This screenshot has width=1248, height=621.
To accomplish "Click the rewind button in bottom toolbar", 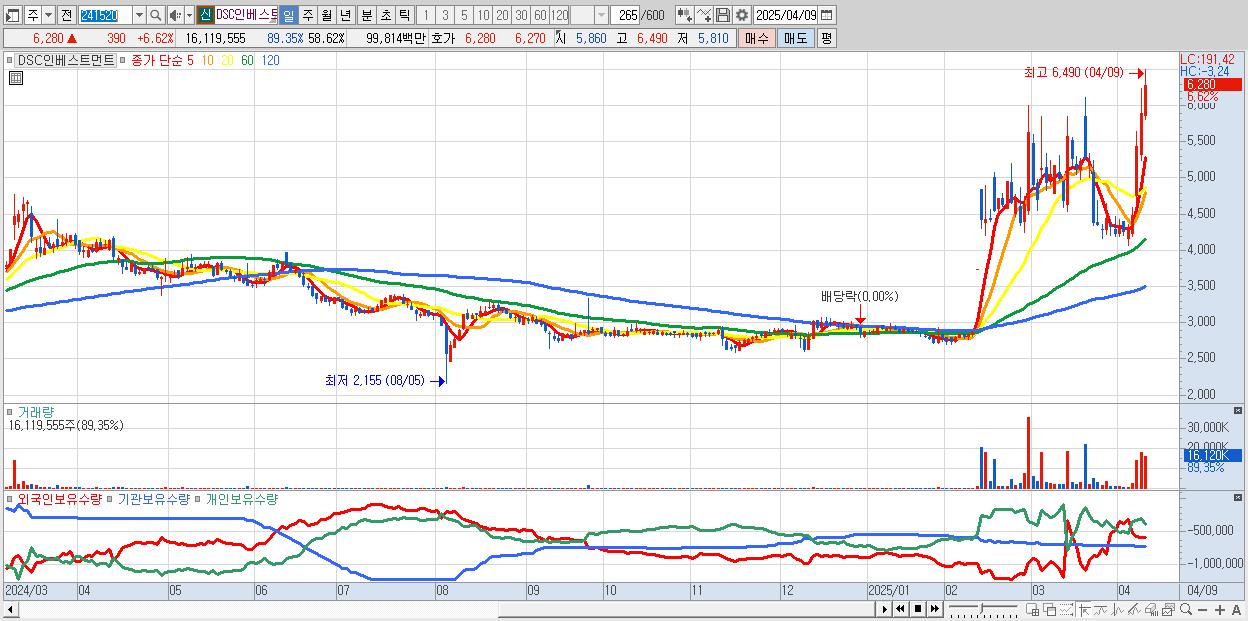I will (901, 609).
